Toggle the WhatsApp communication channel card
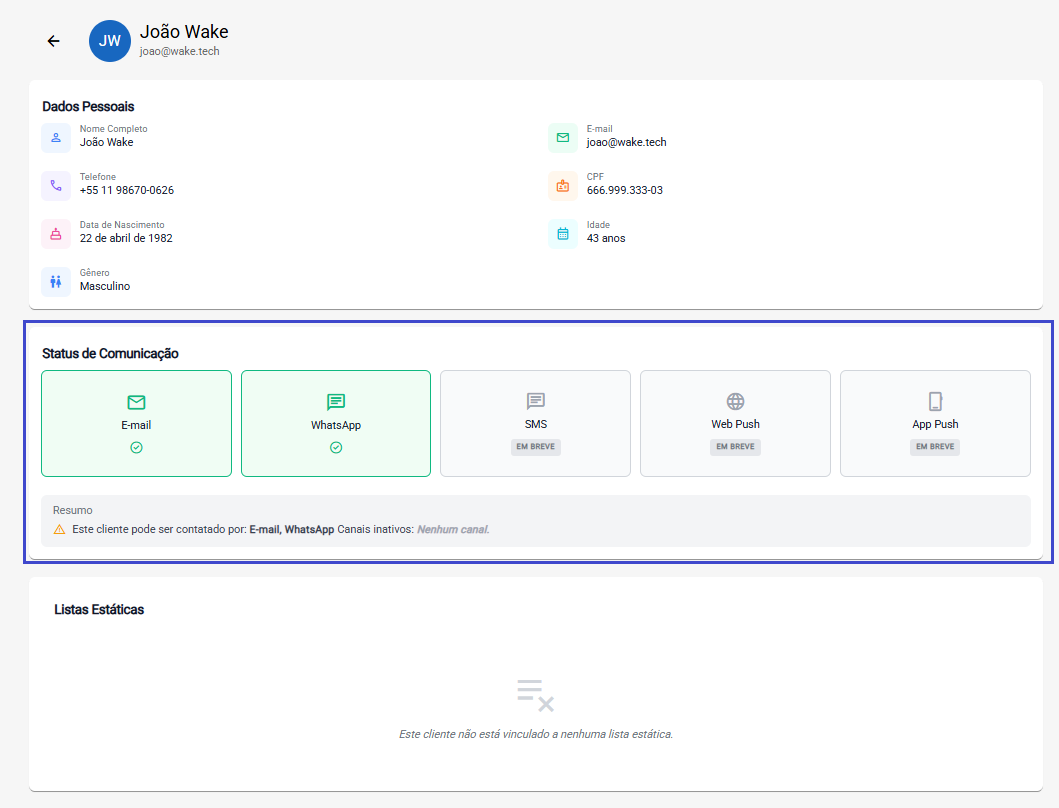This screenshot has width=1059, height=808. [x=336, y=423]
